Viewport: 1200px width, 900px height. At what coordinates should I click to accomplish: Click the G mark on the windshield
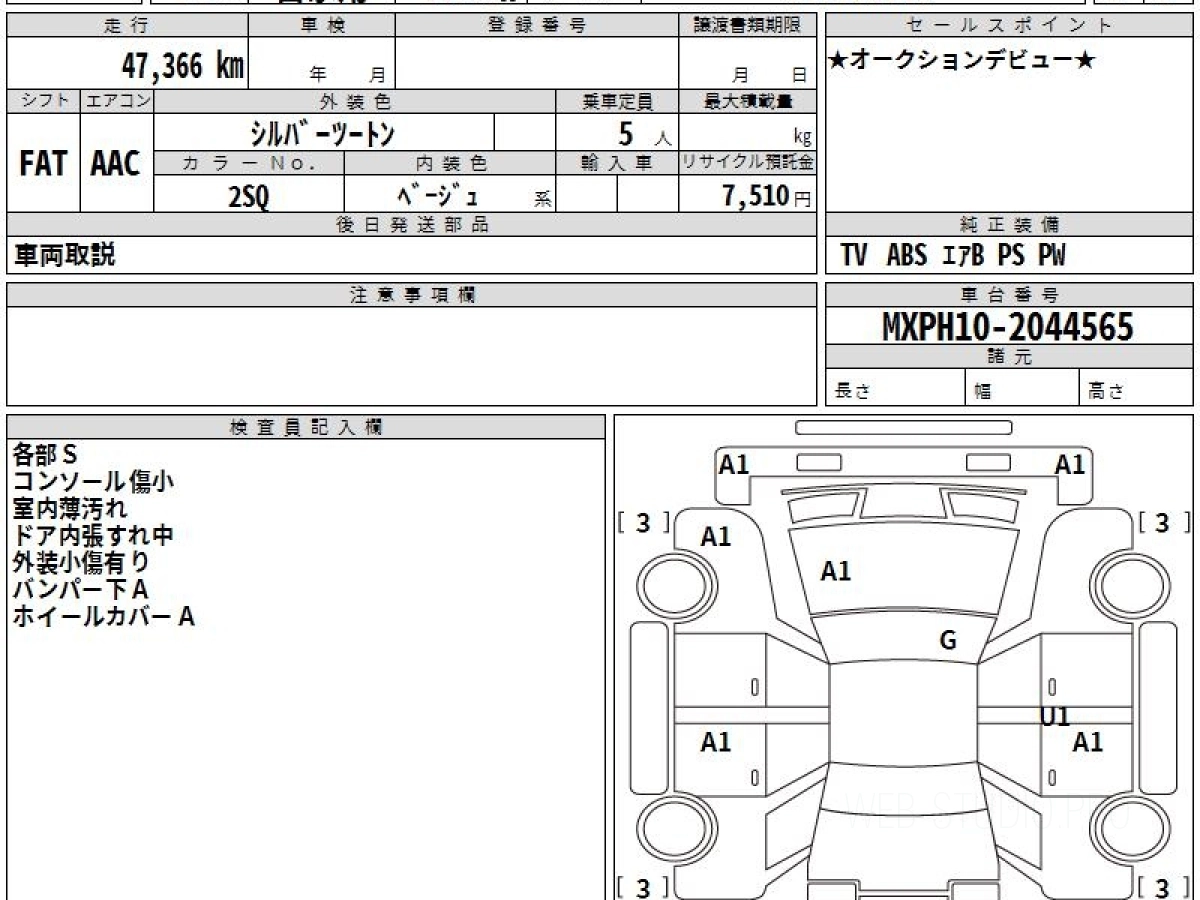(x=948, y=641)
